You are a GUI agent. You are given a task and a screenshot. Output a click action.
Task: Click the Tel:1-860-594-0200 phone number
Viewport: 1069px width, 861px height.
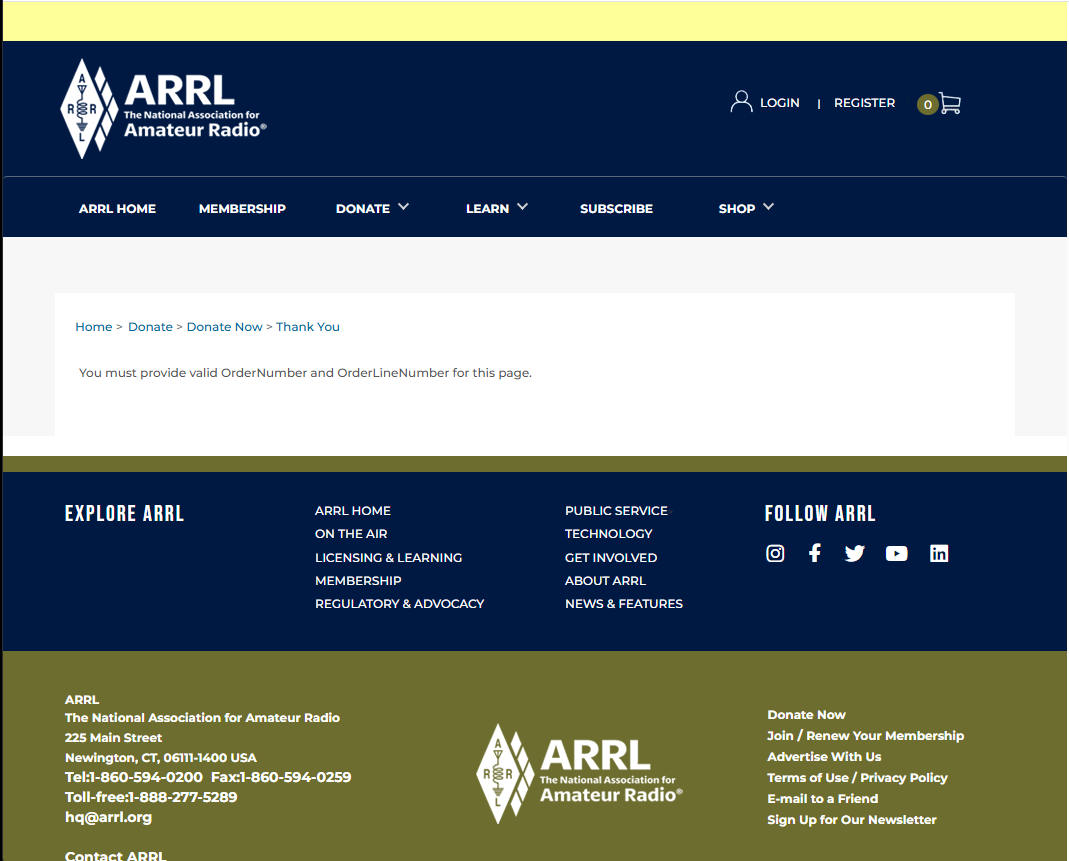pos(134,777)
